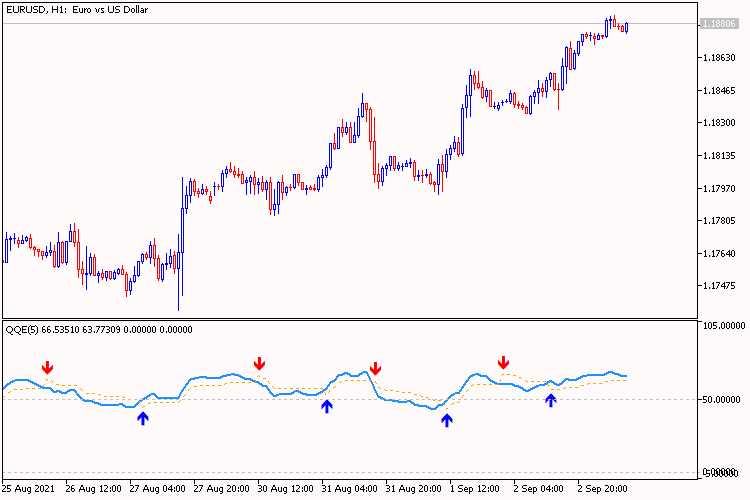The width and height of the screenshot is (750, 500).
Task: Click the 1.17475 price scale label
Action: coord(720,286)
